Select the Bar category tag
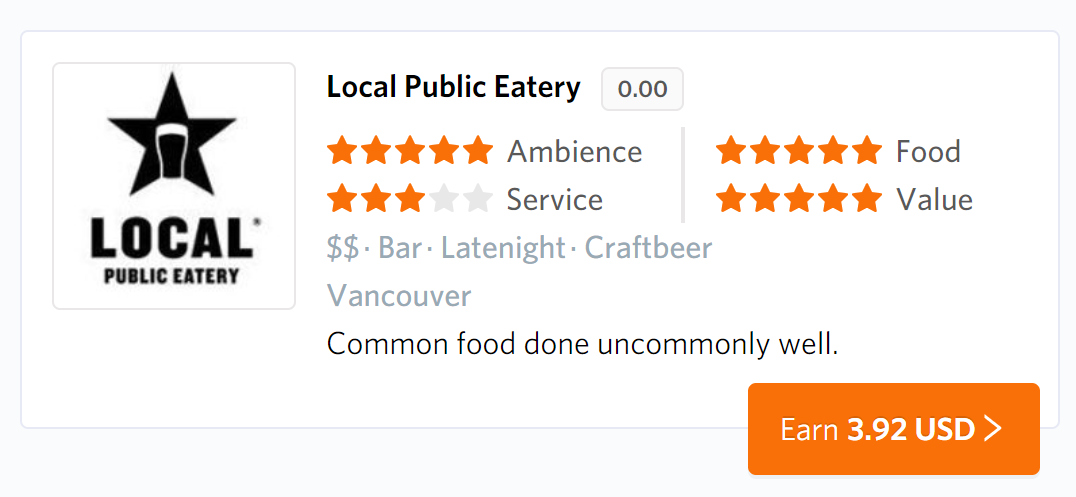The height and width of the screenshot is (497, 1076). click(399, 248)
